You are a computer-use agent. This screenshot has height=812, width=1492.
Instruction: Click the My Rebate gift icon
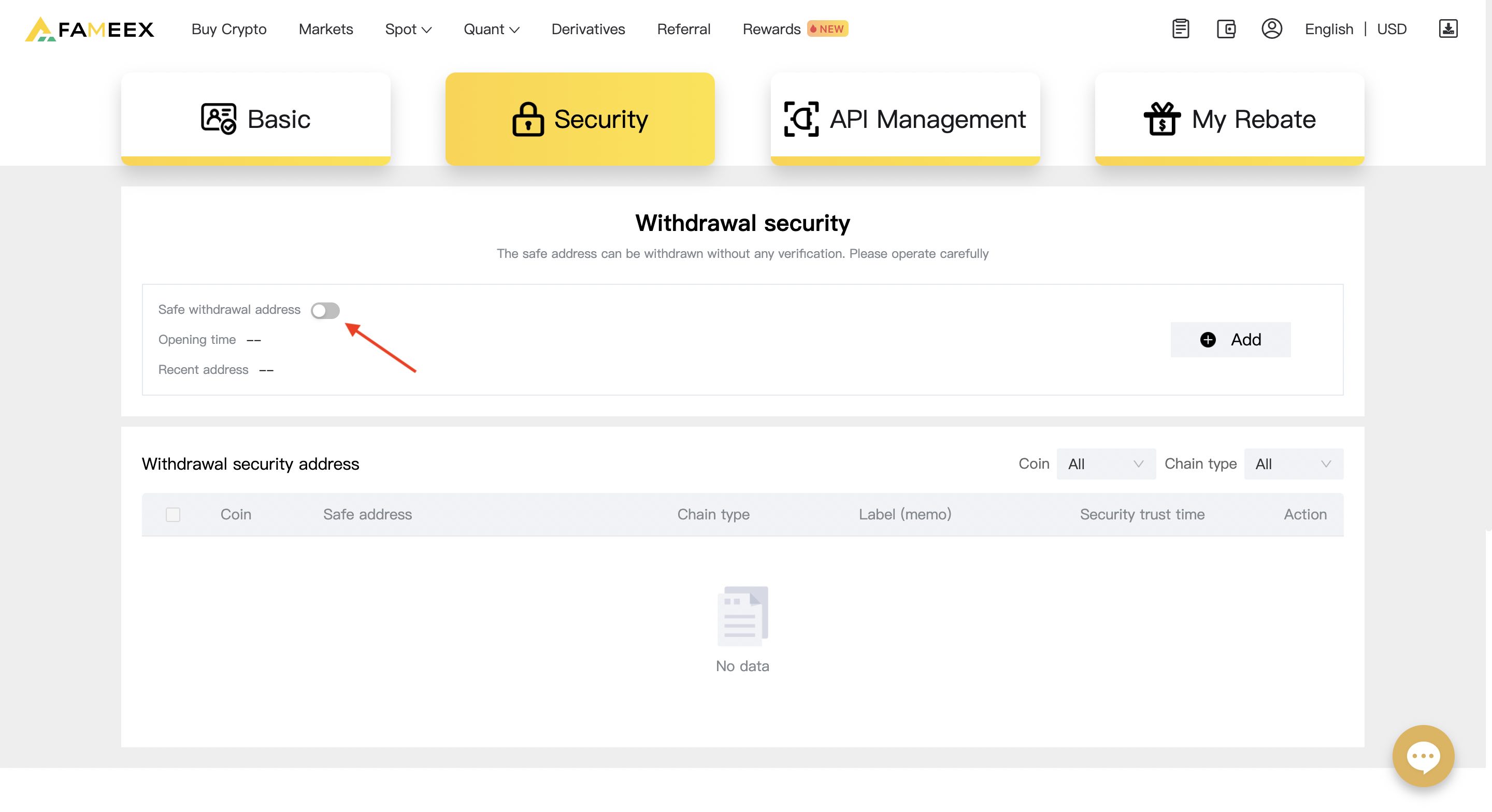[x=1162, y=119]
